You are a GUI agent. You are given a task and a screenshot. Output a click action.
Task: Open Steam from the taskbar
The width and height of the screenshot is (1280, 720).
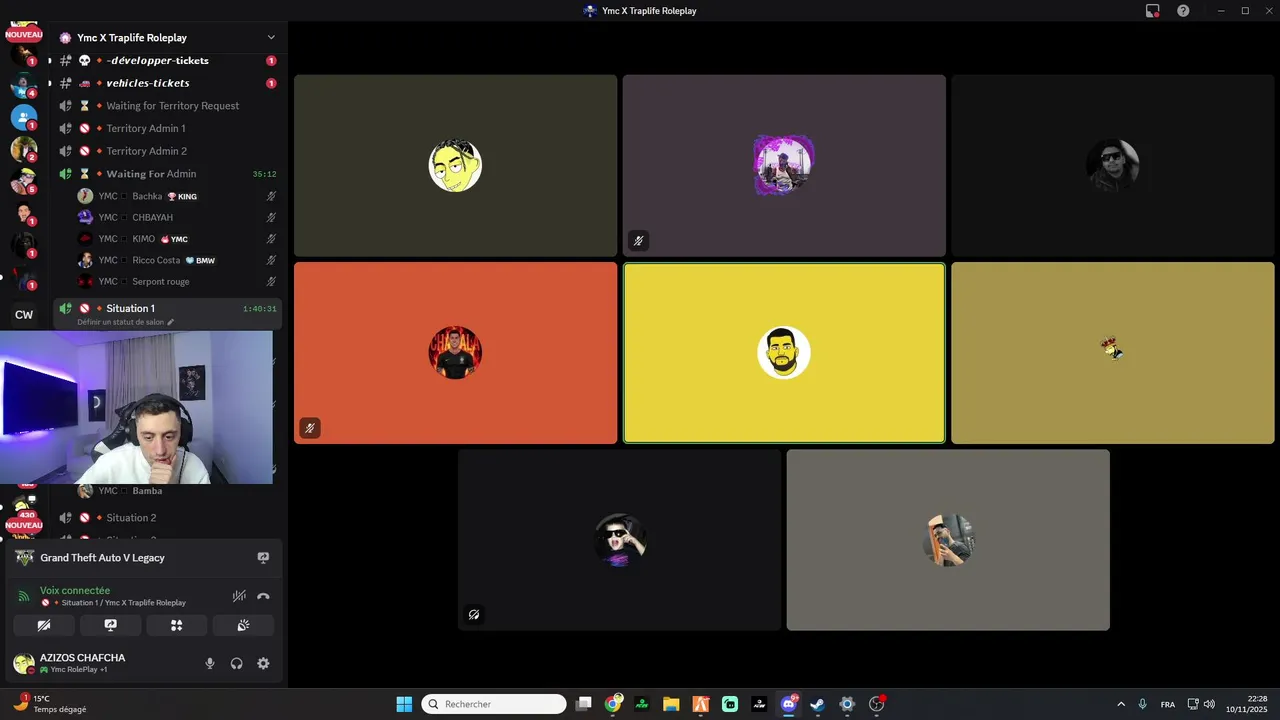[x=817, y=704]
